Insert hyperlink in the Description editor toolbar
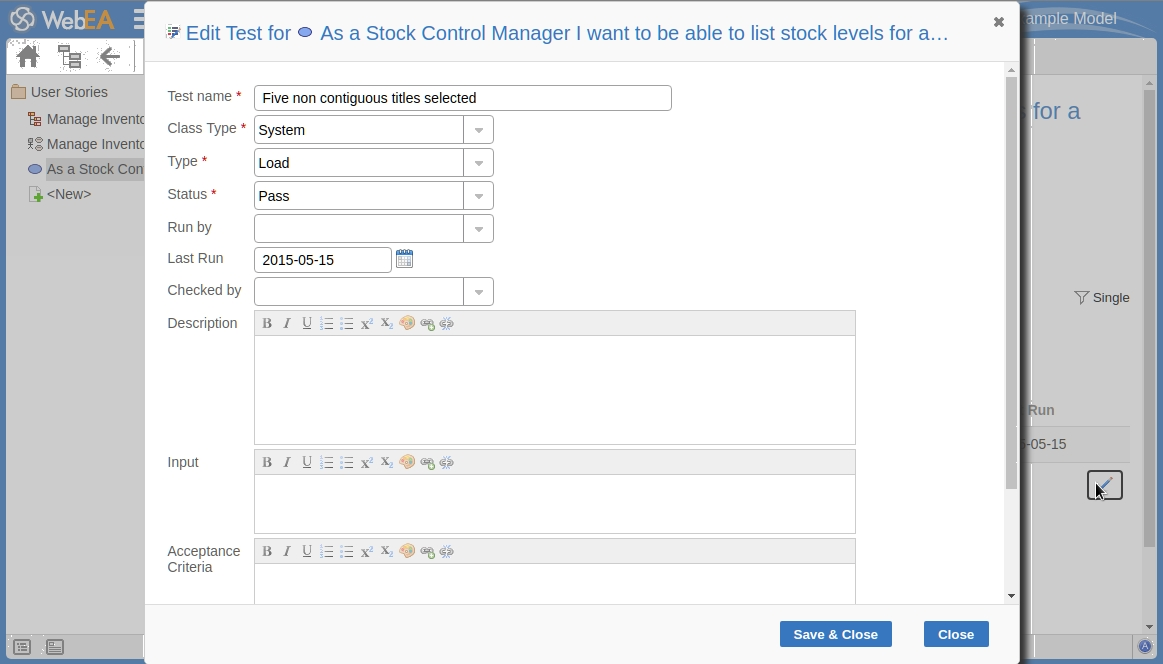The image size is (1163, 664). pyautogui.click(x=427, y=324)
